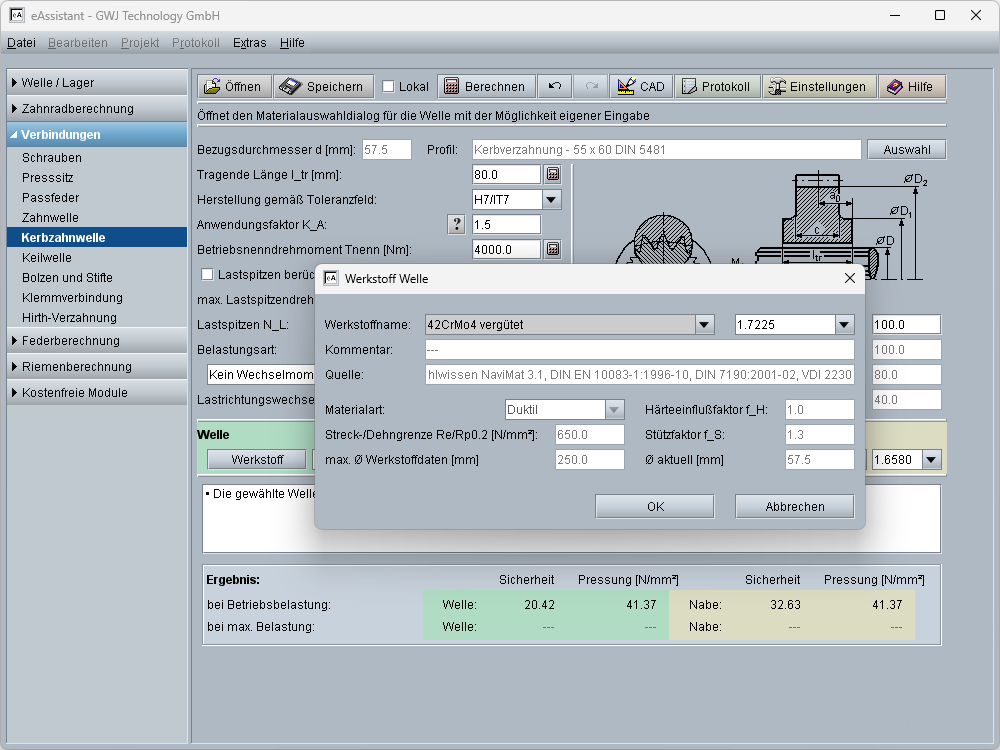Viewport: 1000px width, 750px height.
Task: Expand the 1.7225 material number dropdown
Action: click(844, 324)
